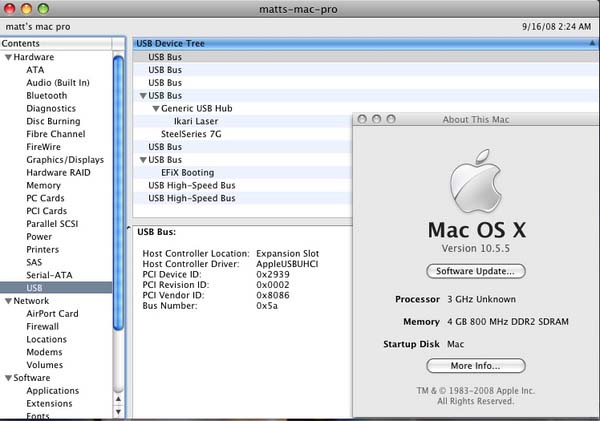Image resolution: width=600 pixels, height=421 pixels.
Task: Choose Serial-ATA from the hardware list
Action: [48, 275]
